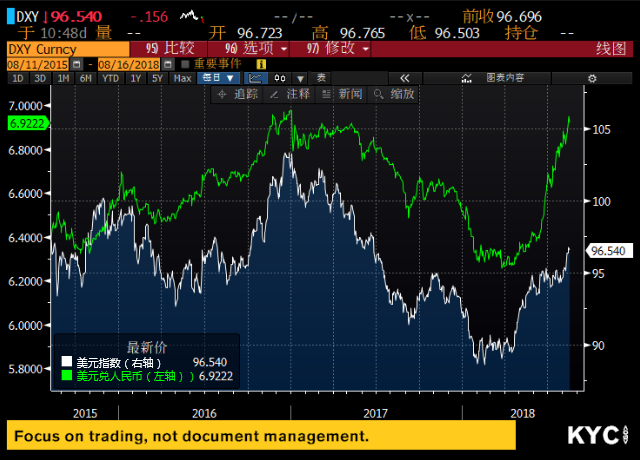The height and width of the screenshot is (460, 640).
Task: Open the 新闻 news overlay
Action: coord(343,94)
